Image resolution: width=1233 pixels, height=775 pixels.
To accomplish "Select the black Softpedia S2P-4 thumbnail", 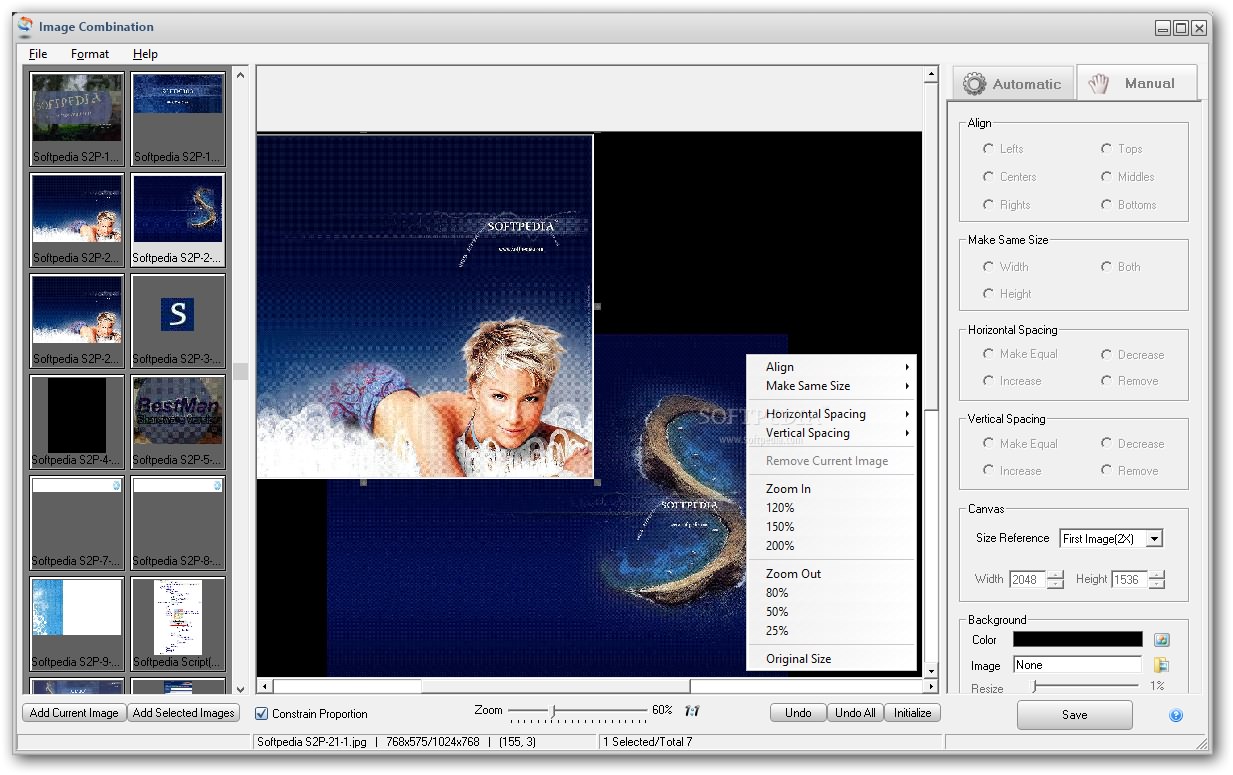I will [x=77, y=421].
